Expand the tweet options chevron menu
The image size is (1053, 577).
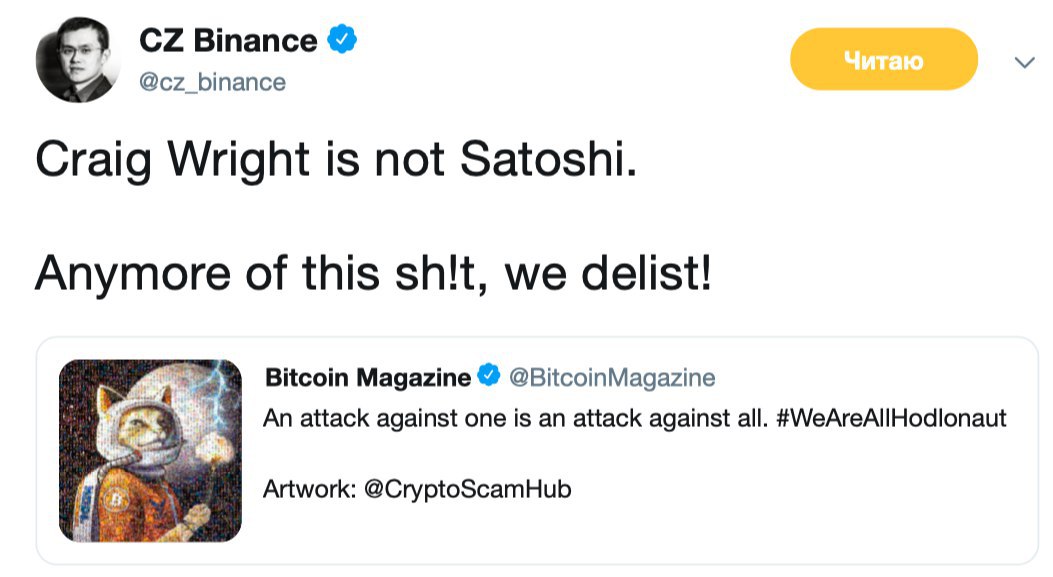point(1024,63)
